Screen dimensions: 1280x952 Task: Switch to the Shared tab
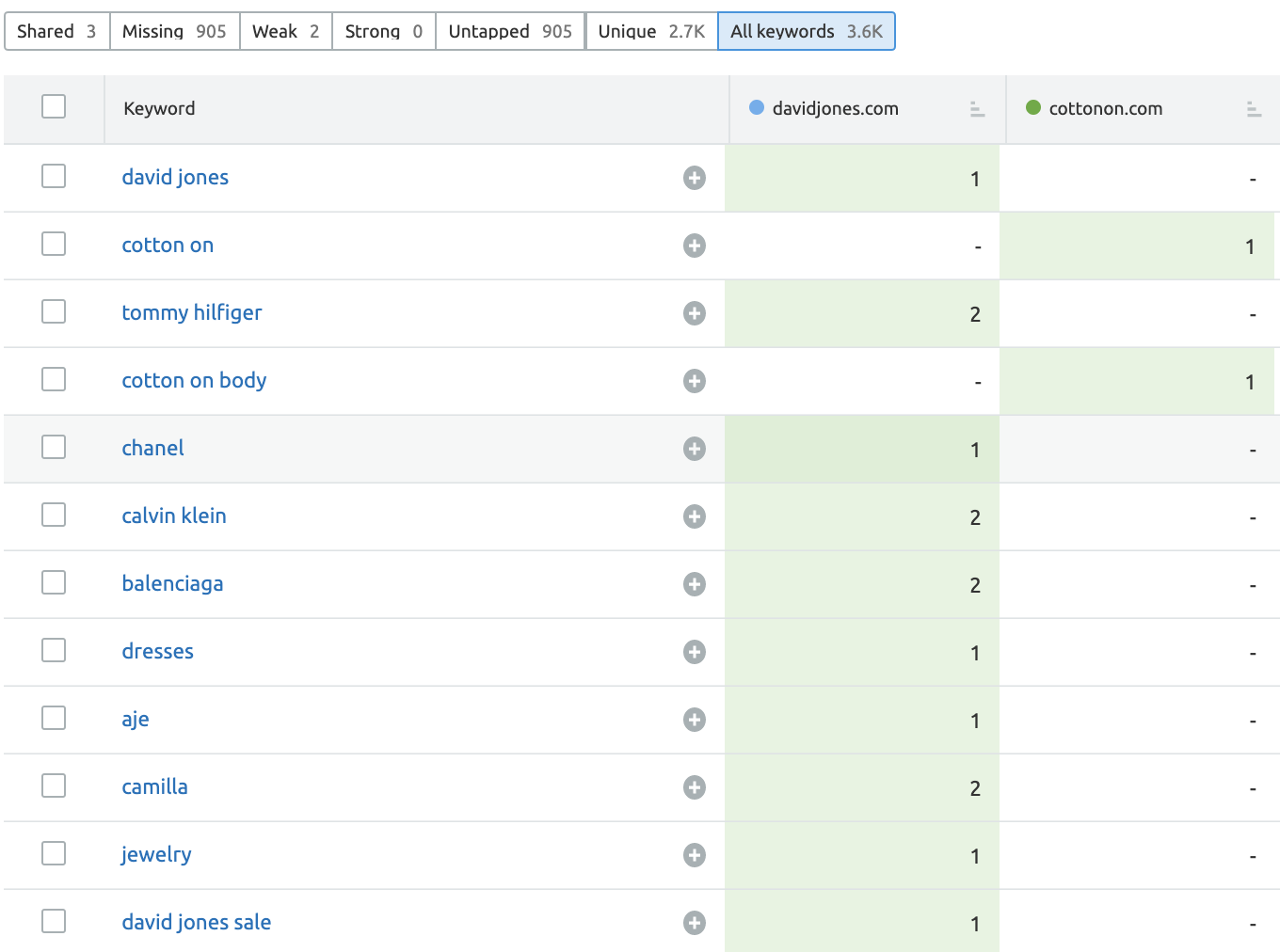coord(56,31)
